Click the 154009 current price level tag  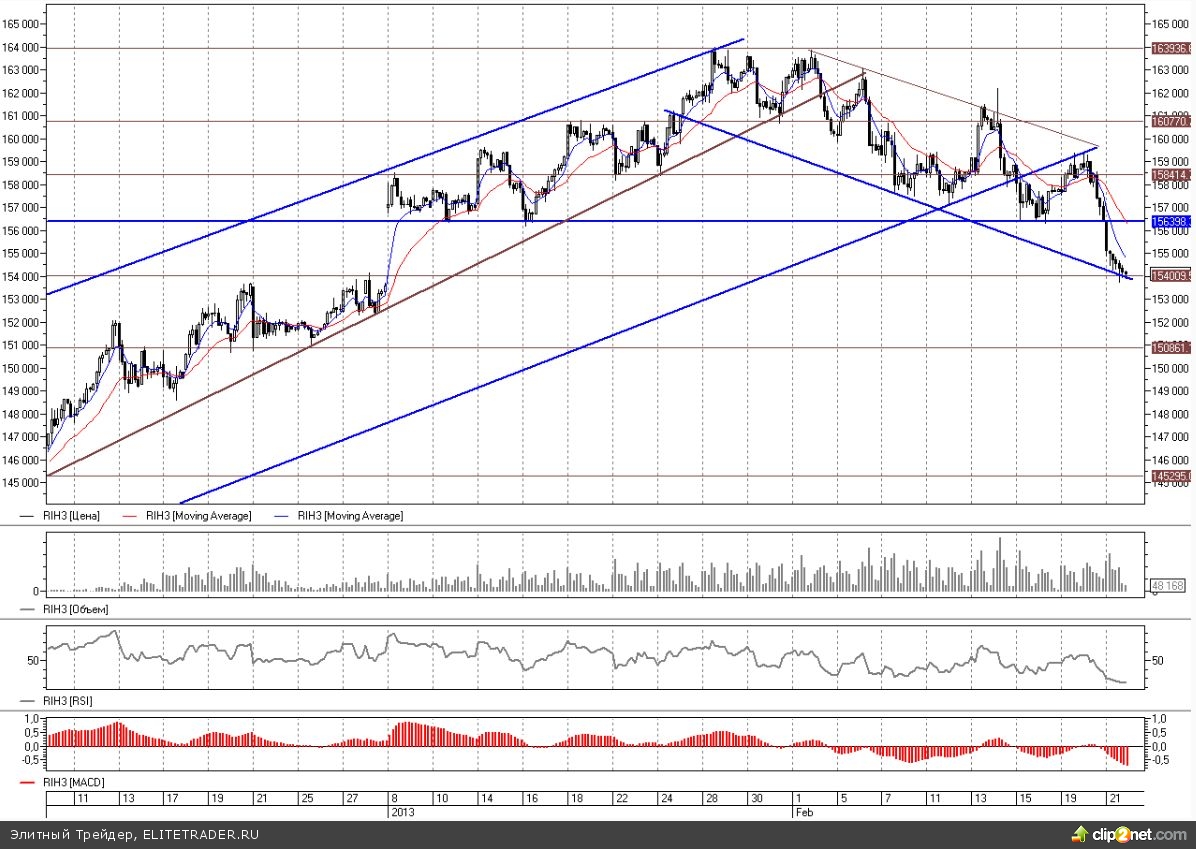point(1170,276)
